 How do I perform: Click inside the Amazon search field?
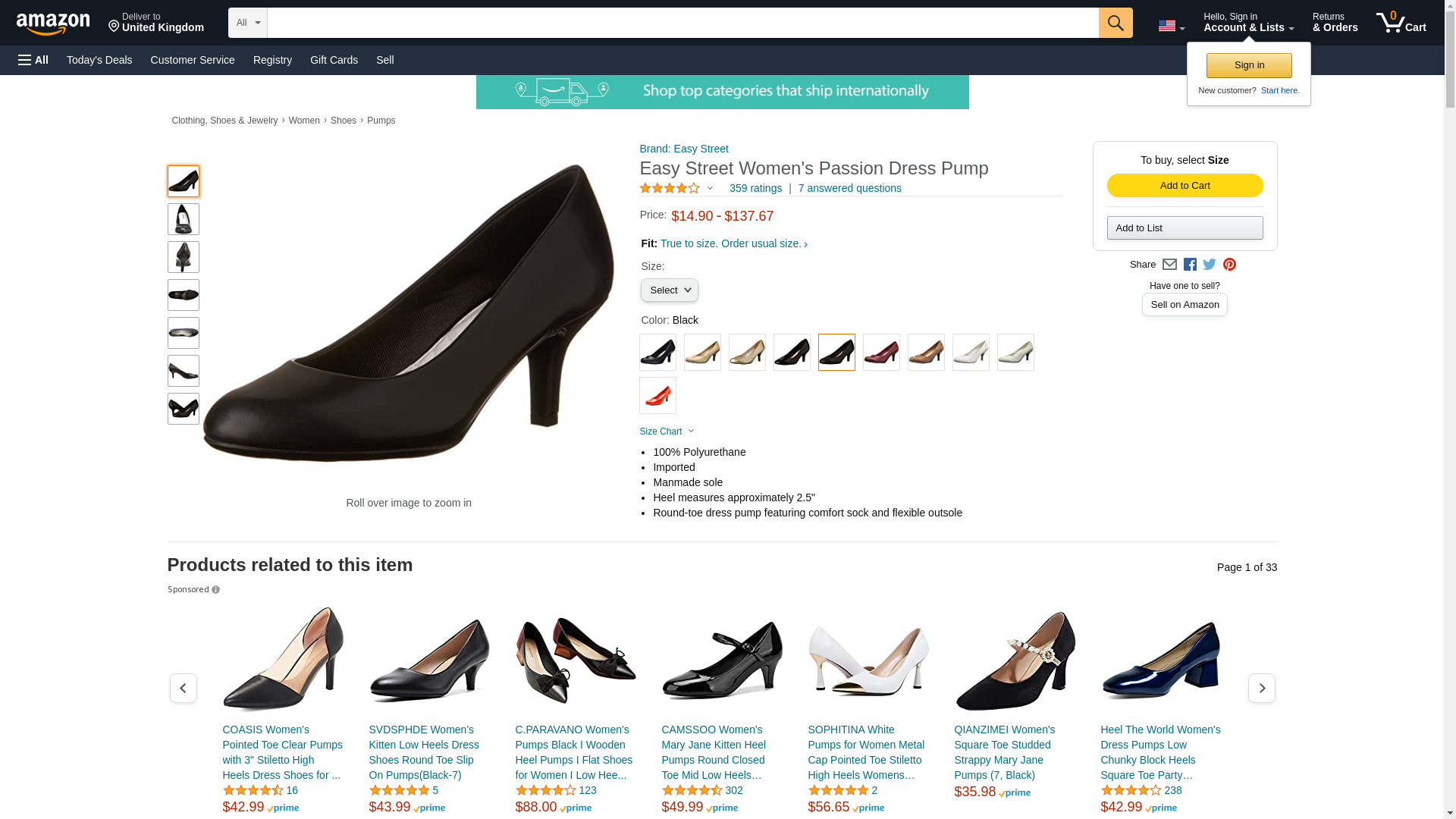pyautogui.click(x=682, y=23)
